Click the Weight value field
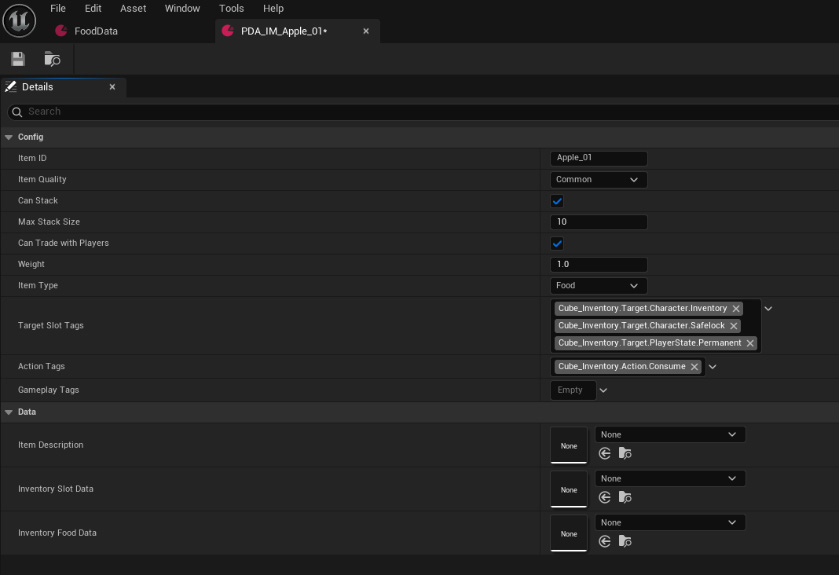Image resolution: width=839 pixels, height=575 pixels. (x=598, y=264)
